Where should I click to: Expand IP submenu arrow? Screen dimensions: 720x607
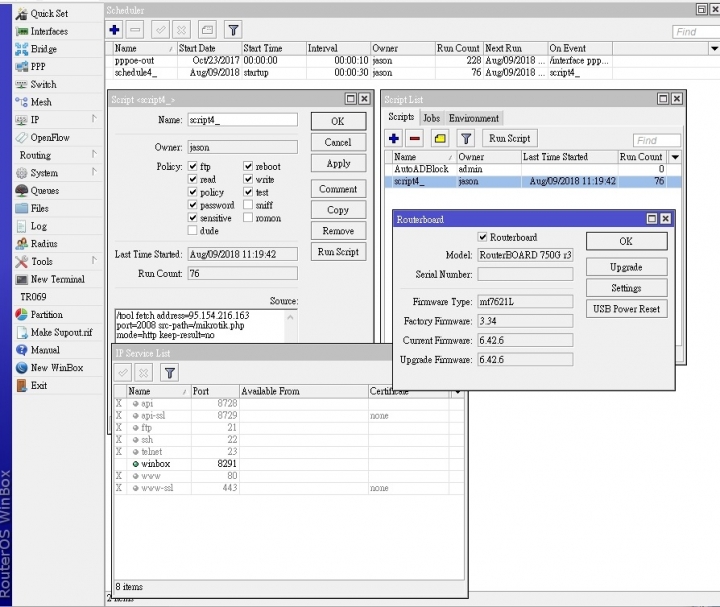tap(94, 119)
